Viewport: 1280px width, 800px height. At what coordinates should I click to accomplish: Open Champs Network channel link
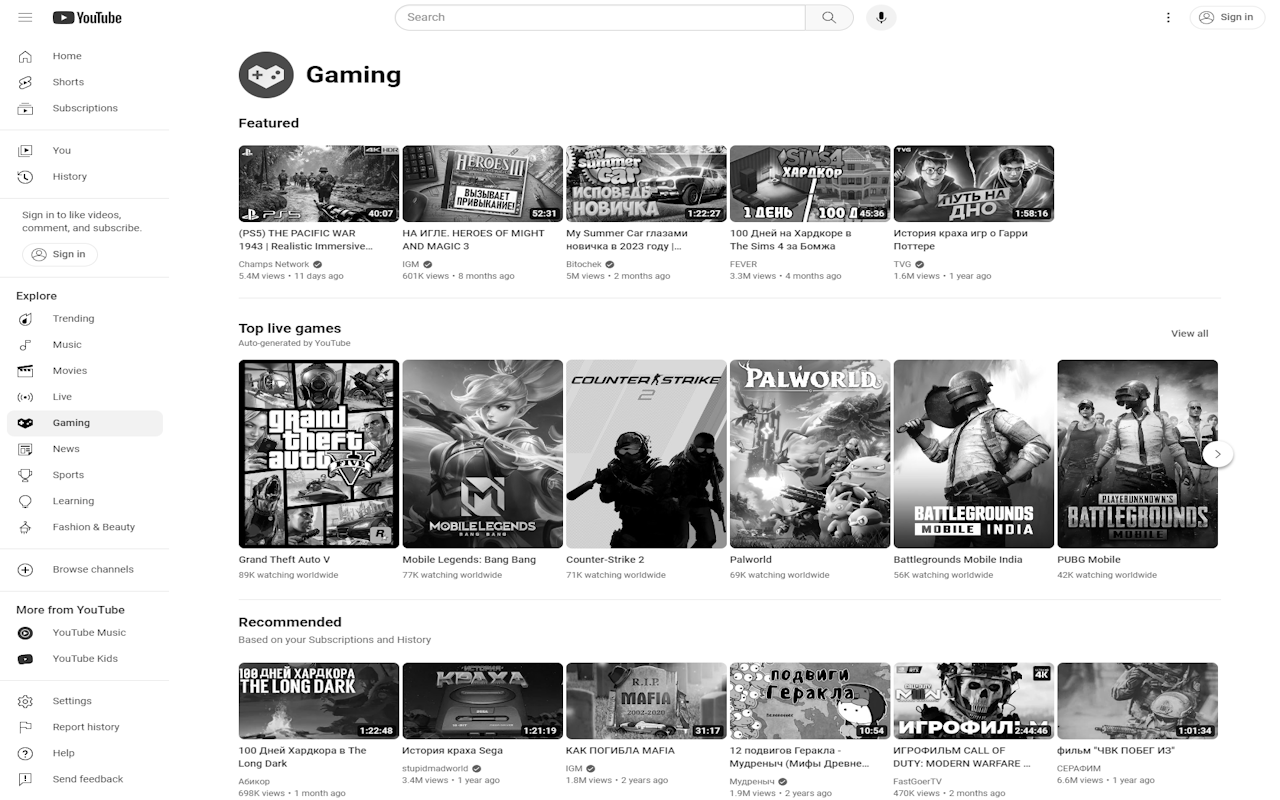[274, 264]
